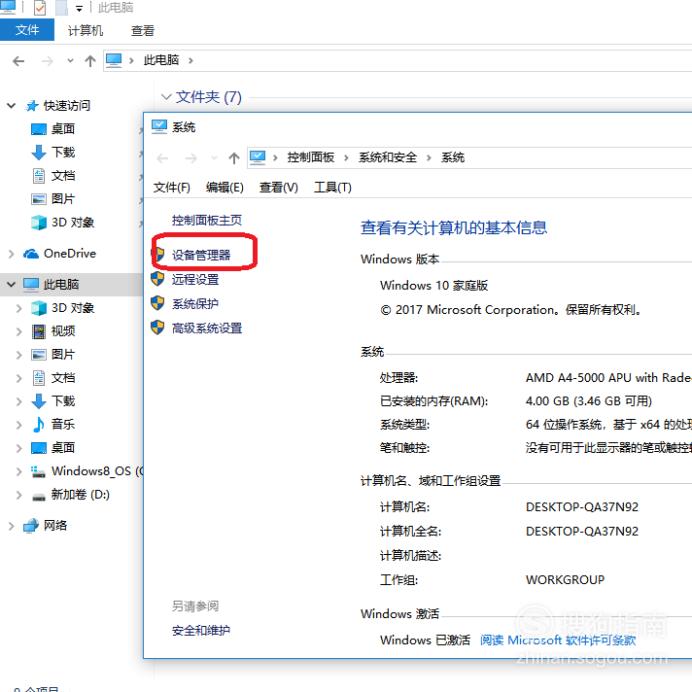Click 桌面 icon under 此电脑
The width and height of the screenshot is (692, 692).
39,448
